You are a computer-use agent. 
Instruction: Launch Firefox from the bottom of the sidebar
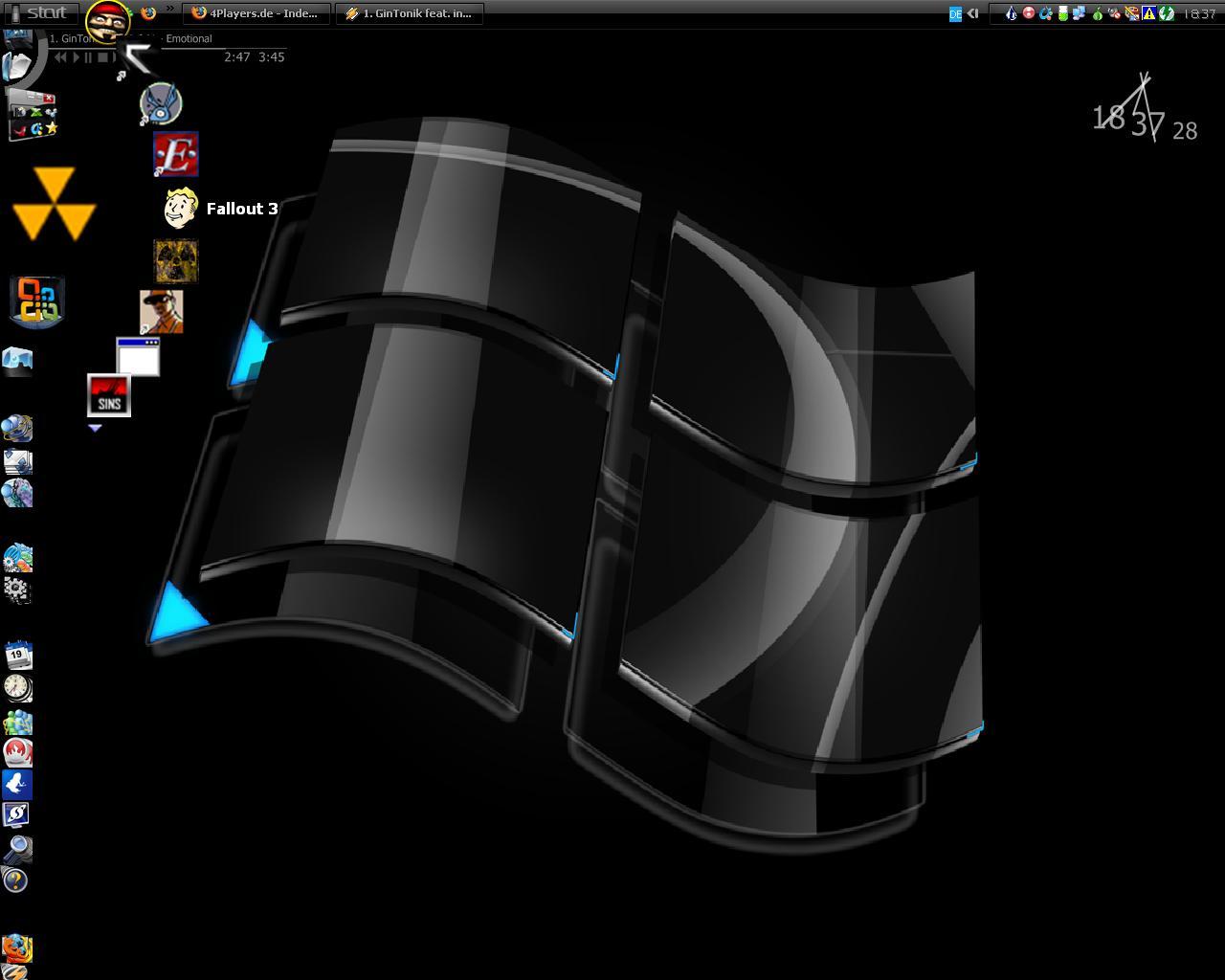pos(16,948)
